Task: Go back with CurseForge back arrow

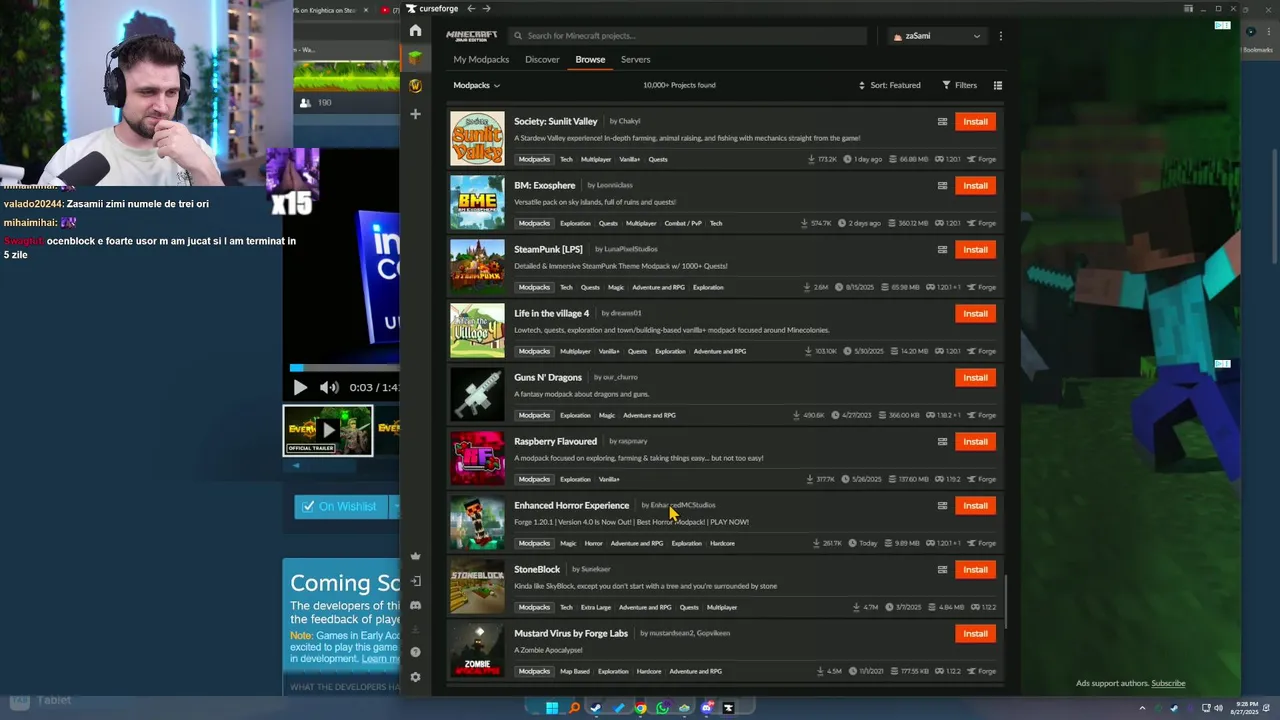Action: click(471, 9)
